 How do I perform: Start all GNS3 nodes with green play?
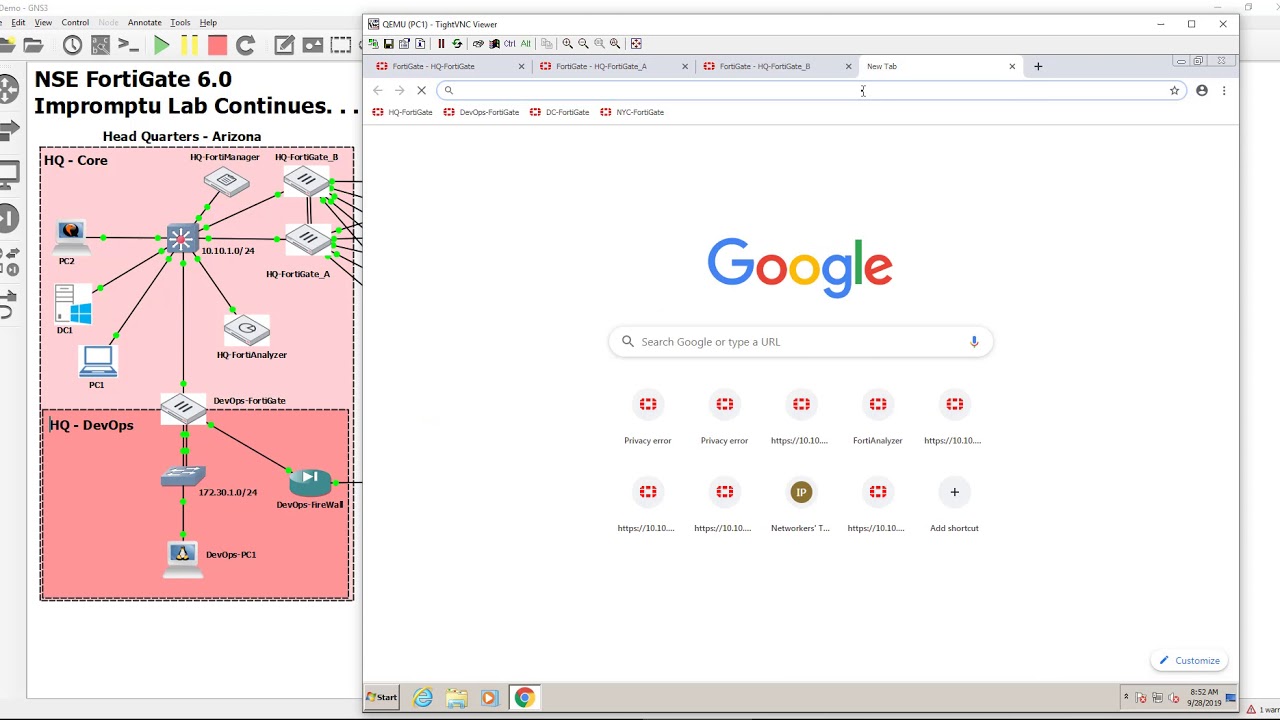click(161, 45)
